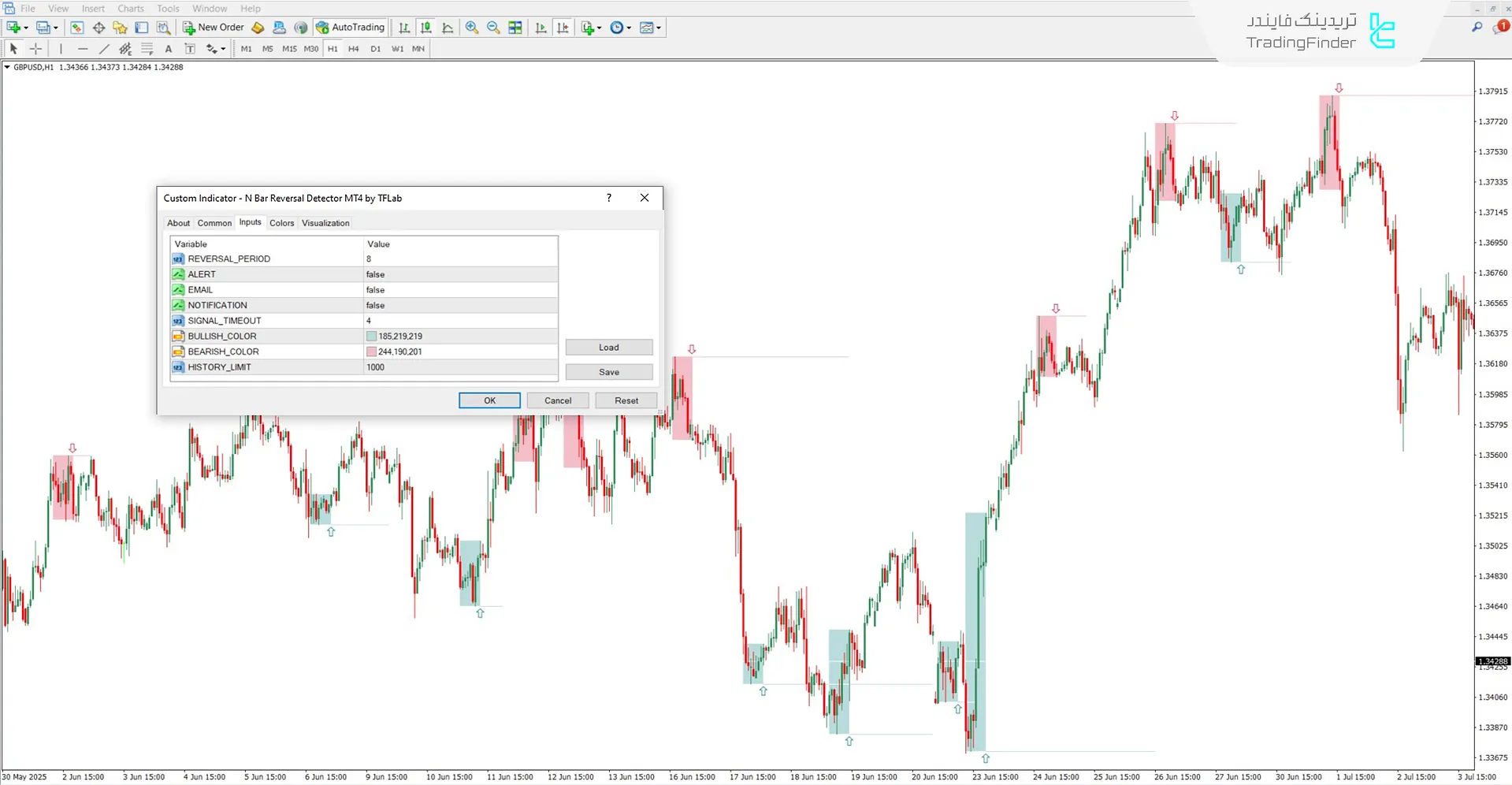Zoom in on the chart
Image resolution: width=1512 pixels, height=785 pixels.
pos(472,27)
